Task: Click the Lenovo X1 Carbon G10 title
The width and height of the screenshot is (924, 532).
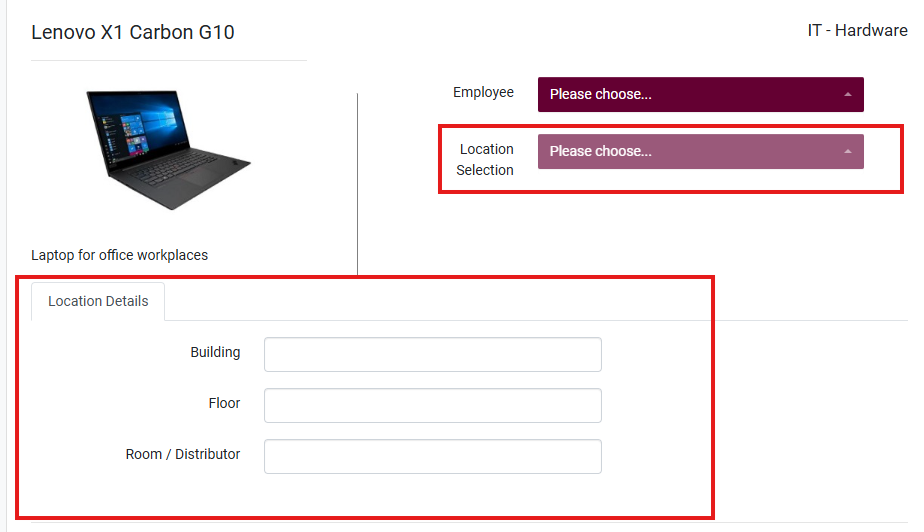Action: pos(133,32)
